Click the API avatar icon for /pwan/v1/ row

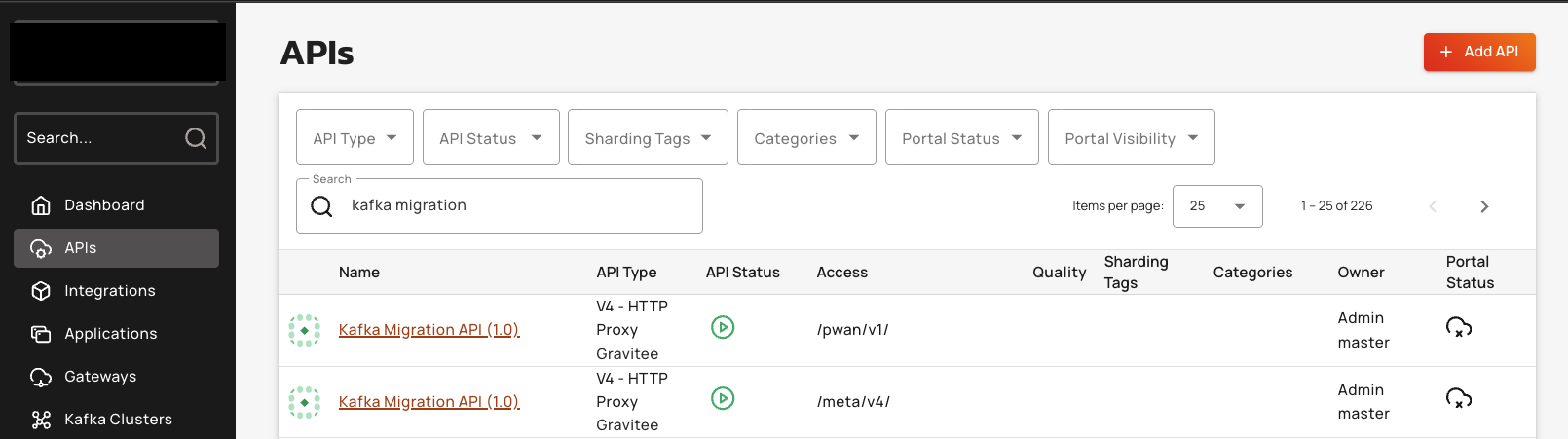(305, 330)
